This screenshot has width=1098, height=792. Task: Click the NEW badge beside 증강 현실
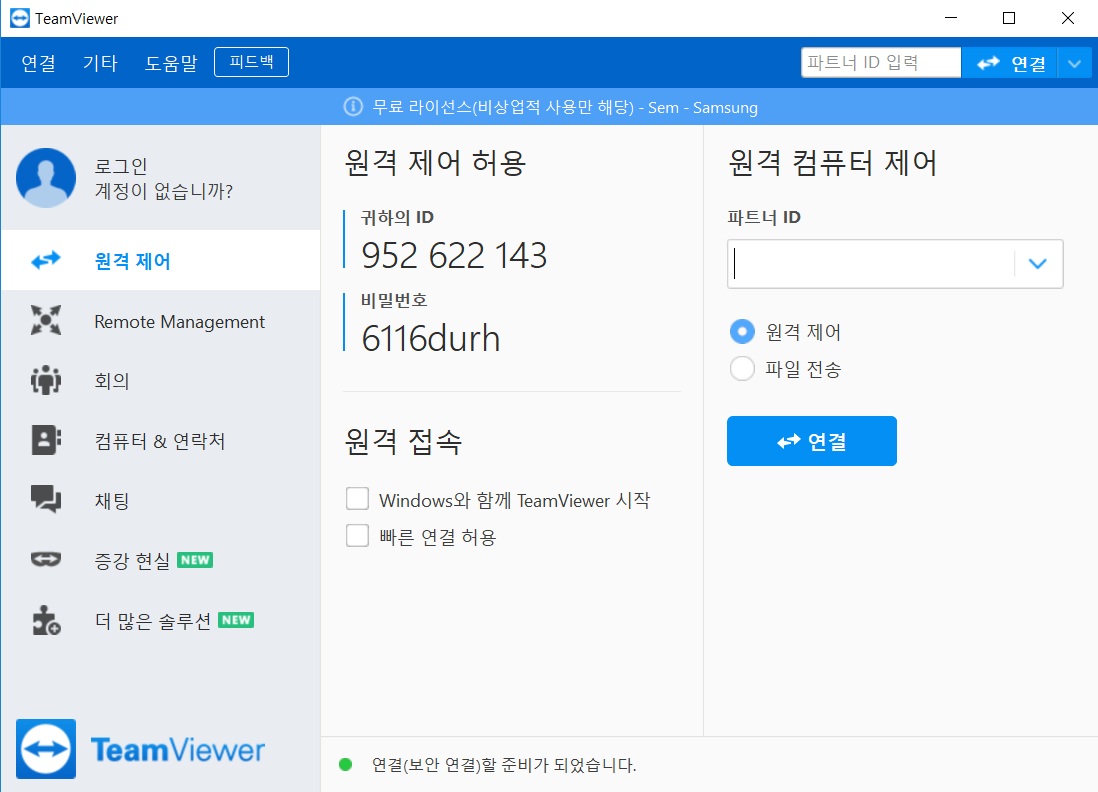point(195,560)
